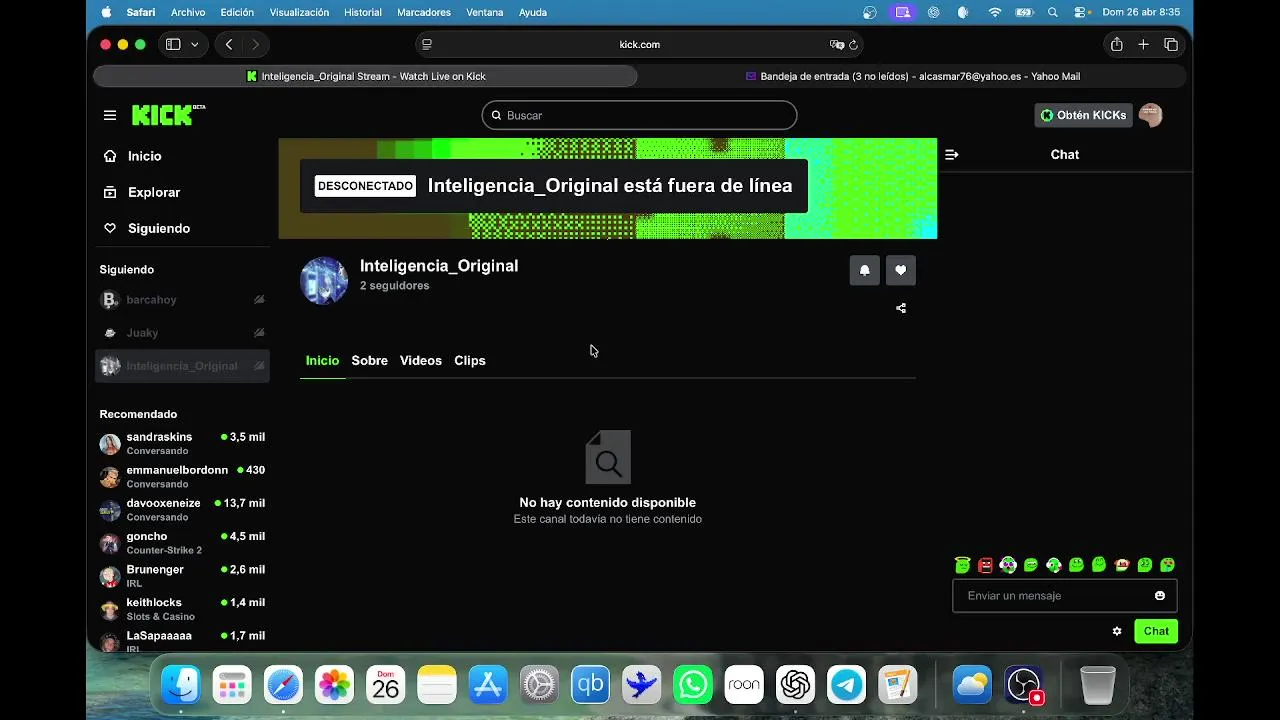
Task: Open chat settings gear
Action: tap(1117, 631)
